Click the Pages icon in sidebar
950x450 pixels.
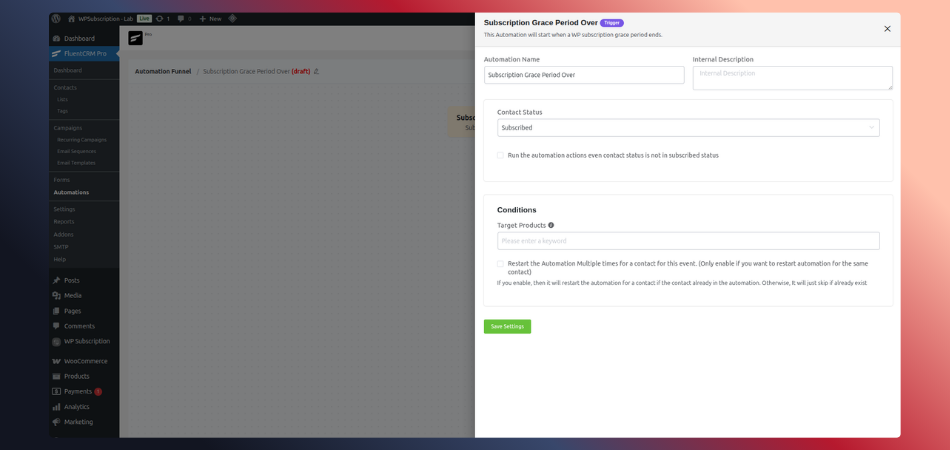56,311
